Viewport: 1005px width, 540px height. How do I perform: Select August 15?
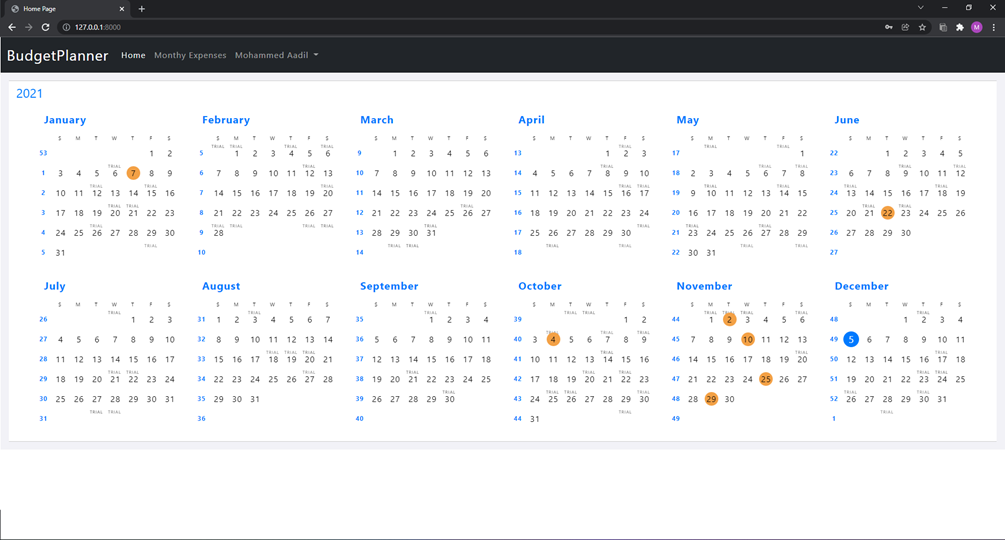pyautogui.click(x=219, y=359)
